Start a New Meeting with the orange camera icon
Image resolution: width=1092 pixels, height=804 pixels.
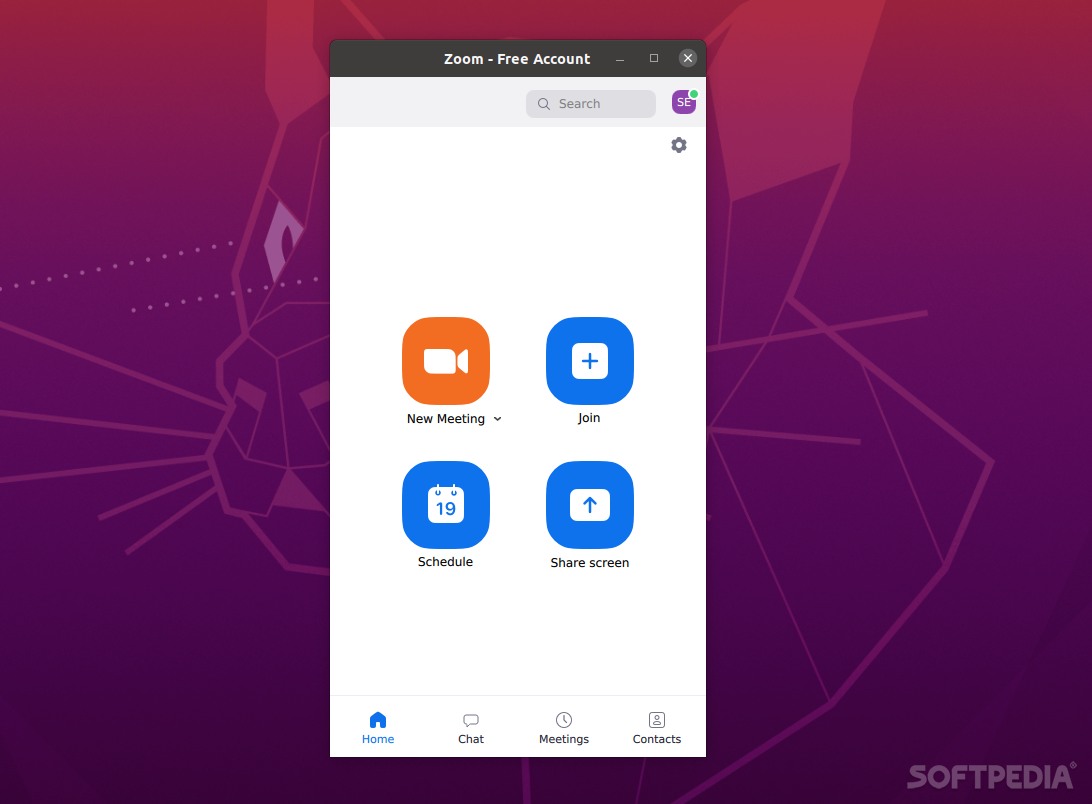[x=446, y=361]
